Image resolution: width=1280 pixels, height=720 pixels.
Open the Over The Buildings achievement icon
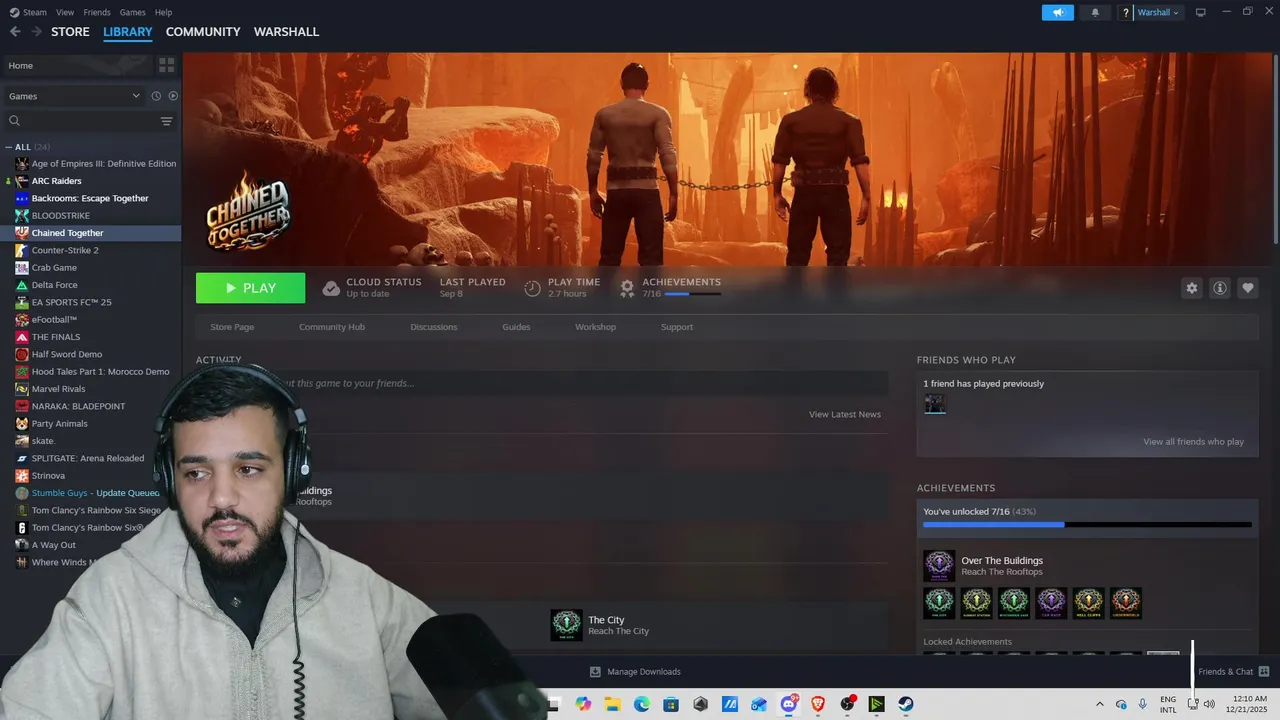pos(939,566)
